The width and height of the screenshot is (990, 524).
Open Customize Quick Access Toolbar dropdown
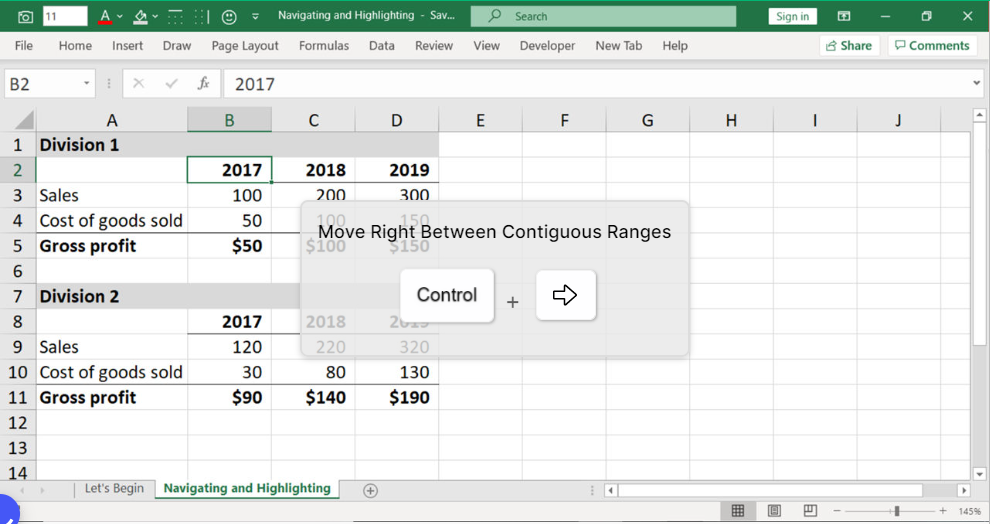[255, 16]
